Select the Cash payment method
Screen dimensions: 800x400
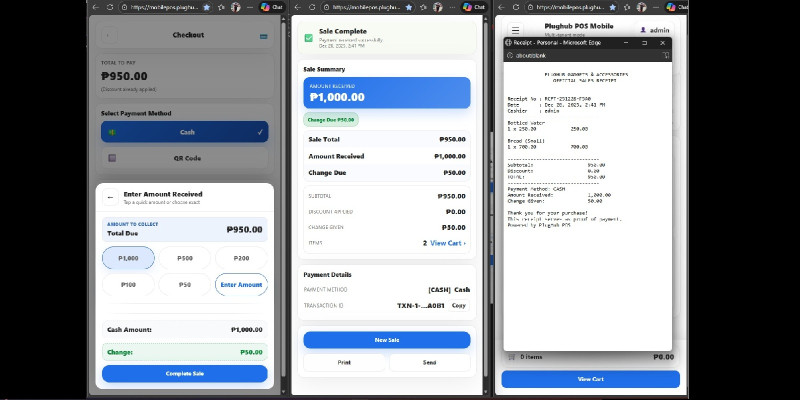(184, 132)
